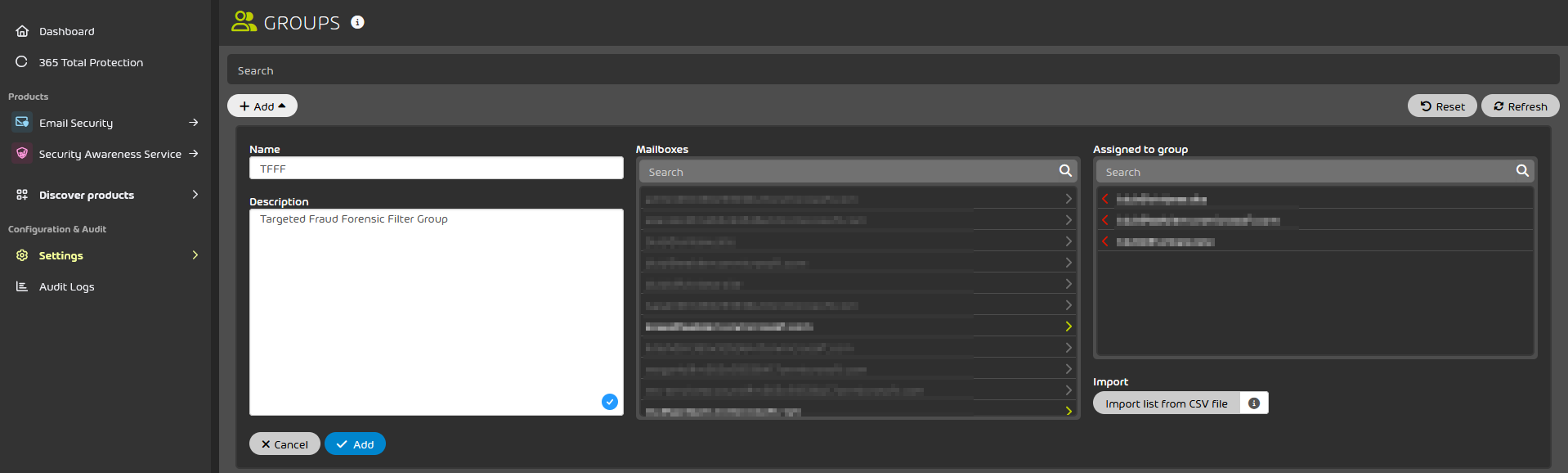Click the Security Awareness Service shield icon
1568x473 pixels.
[22, 154]
